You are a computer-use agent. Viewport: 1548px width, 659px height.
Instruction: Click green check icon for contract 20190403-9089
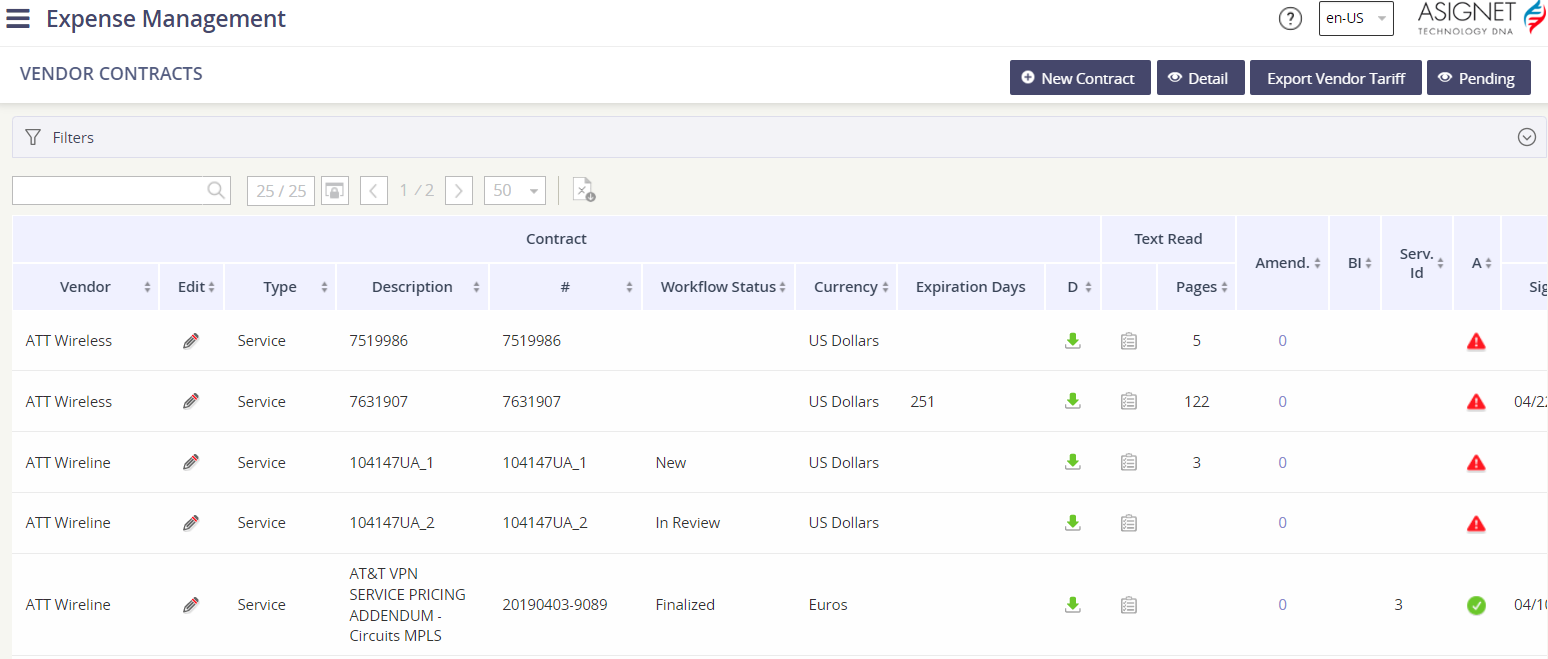[1476, 605]
